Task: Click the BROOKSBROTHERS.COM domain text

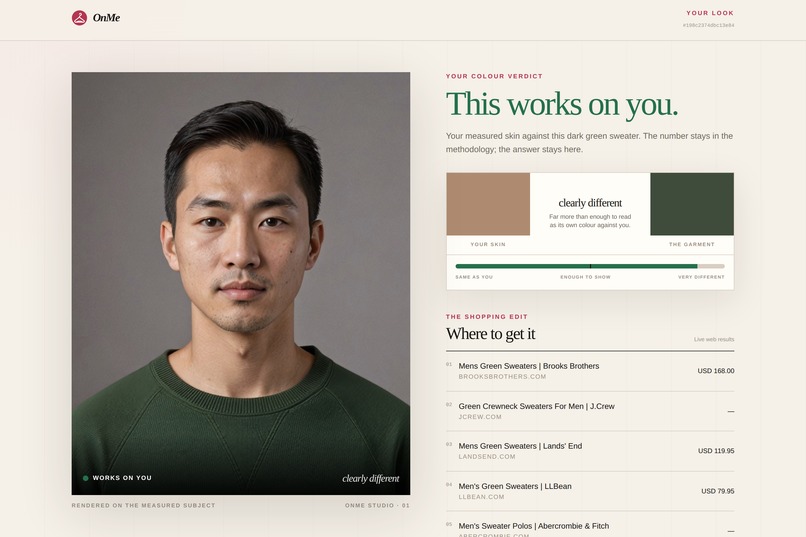Action: 502,377
